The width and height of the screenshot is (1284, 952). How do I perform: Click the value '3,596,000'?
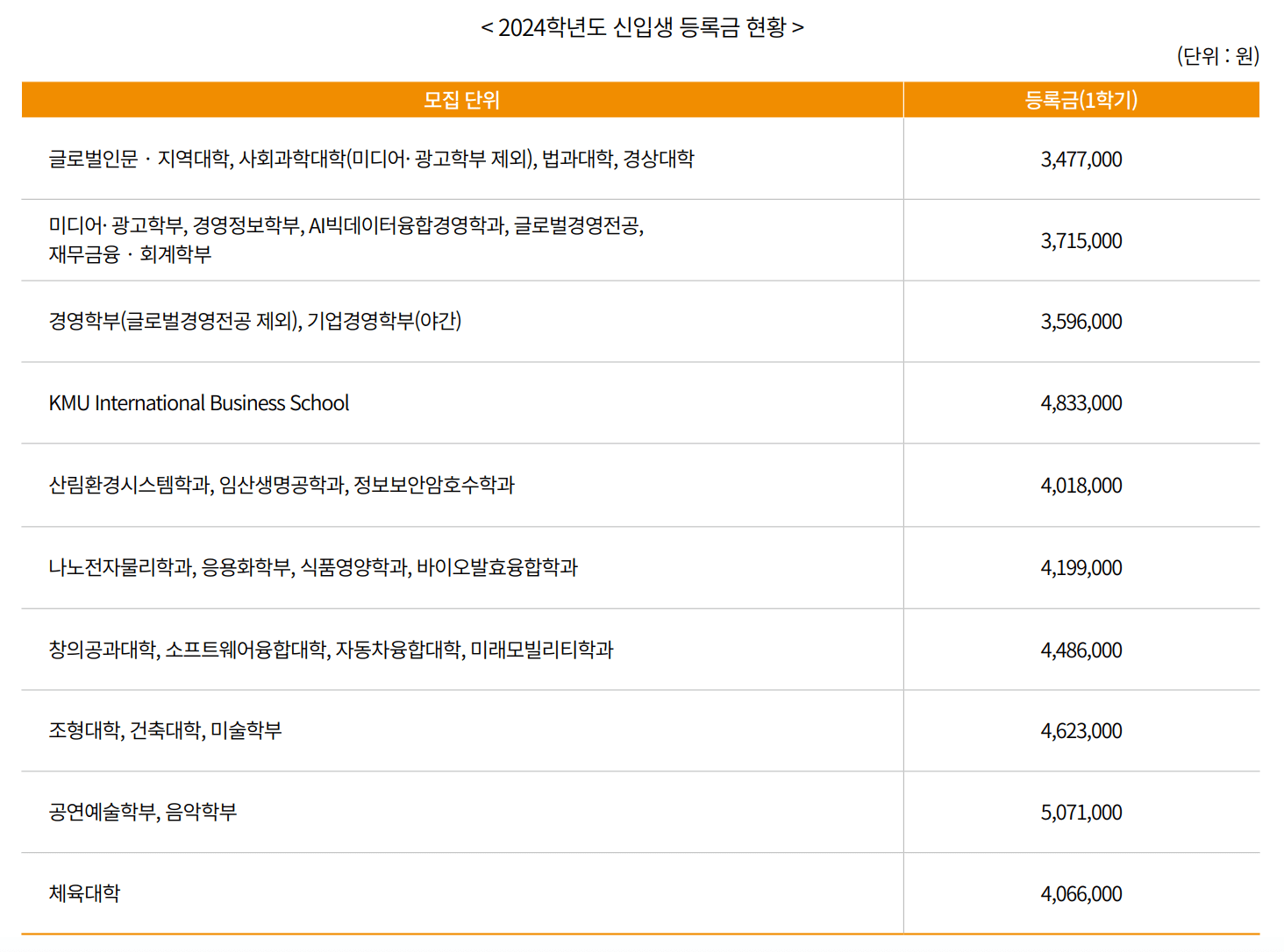click(x=1081, y=322)
